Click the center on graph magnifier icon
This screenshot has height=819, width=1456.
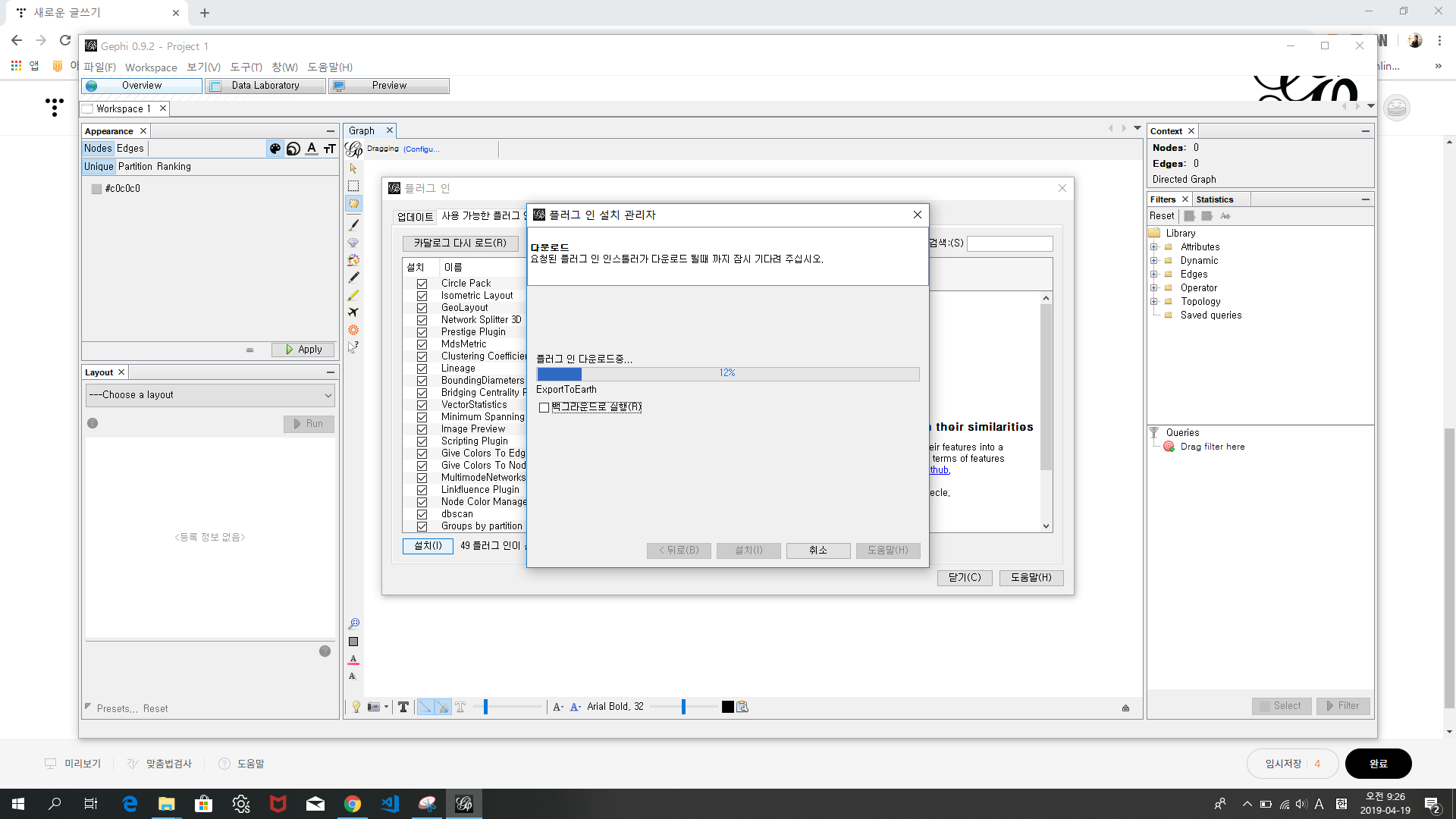point(353,623)
